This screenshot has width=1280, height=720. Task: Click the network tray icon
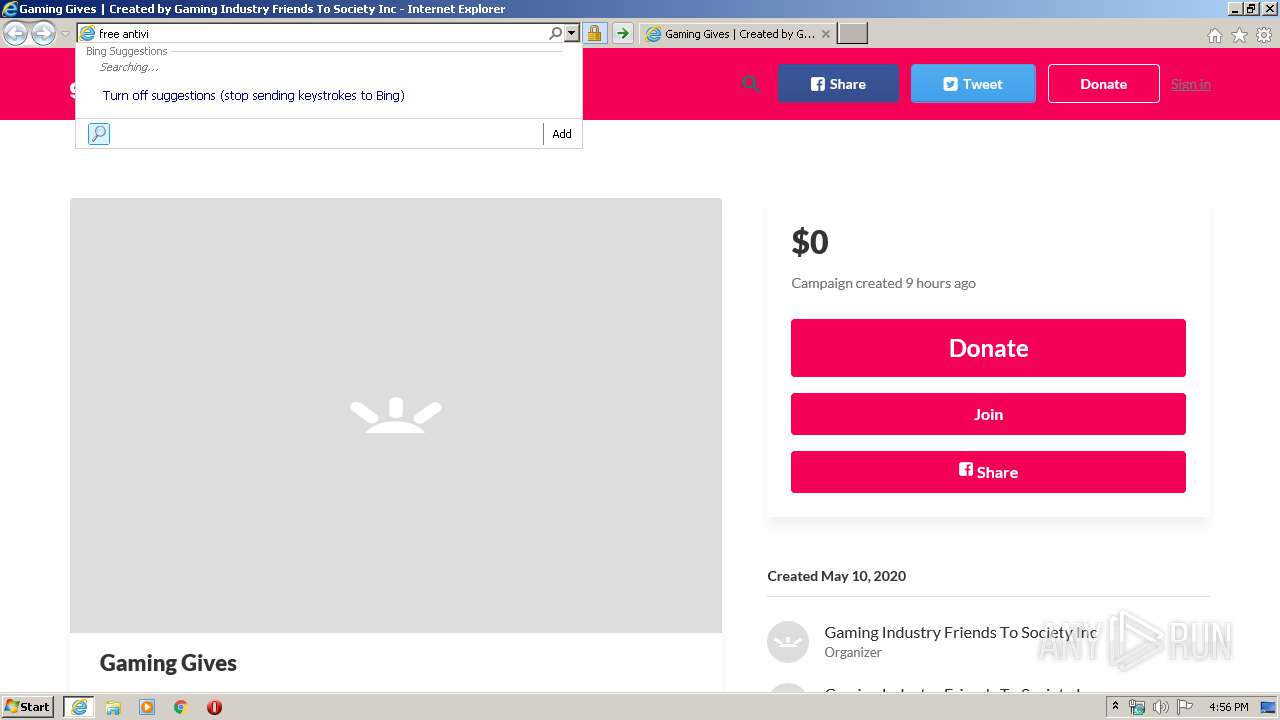[x=1137, y=707]
